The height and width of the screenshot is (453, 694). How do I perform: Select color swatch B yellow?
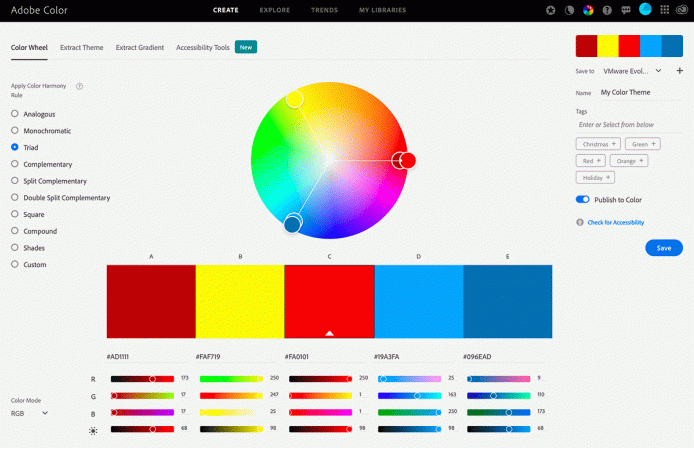click(240, 302)
